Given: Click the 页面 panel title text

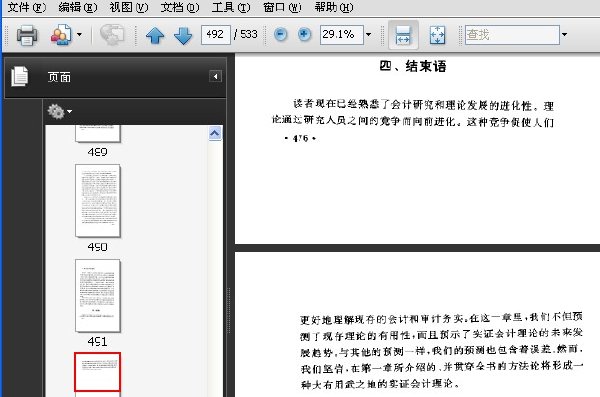Looking at the screenshot, I should [x=59, y=77].
